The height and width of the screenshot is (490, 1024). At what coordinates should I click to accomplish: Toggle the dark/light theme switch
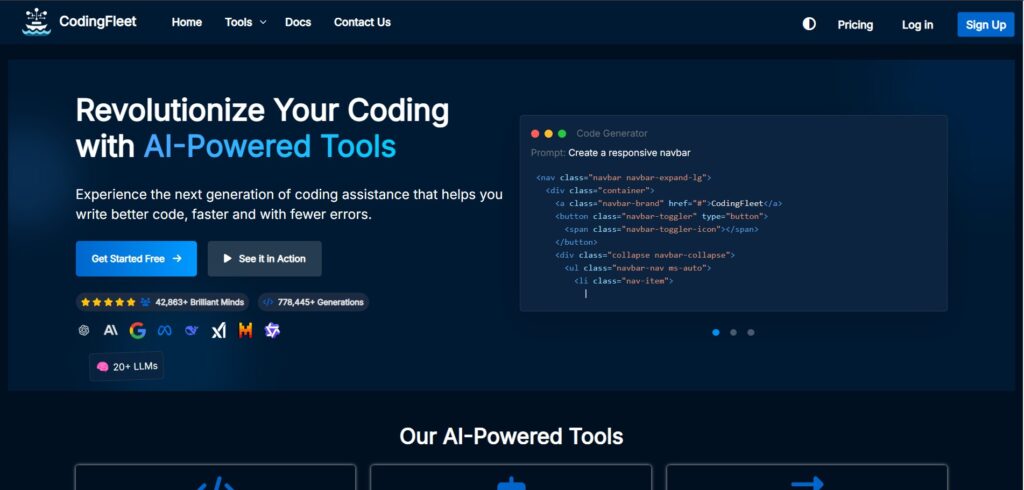[809, 24]
